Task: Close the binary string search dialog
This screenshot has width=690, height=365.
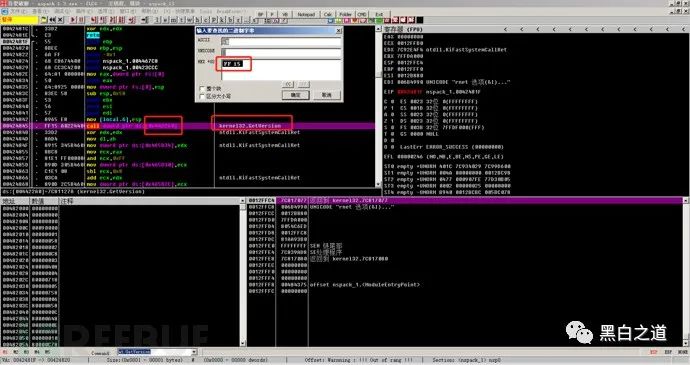Action: click(x=338, y=31)
